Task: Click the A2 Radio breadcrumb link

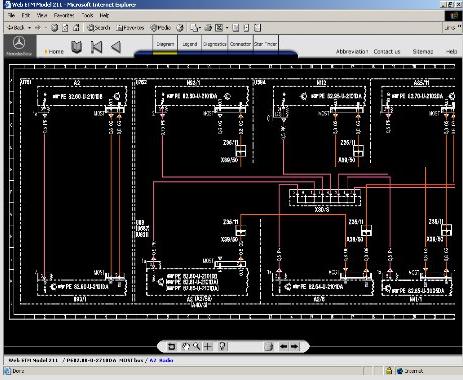Action: coord(161,360)
